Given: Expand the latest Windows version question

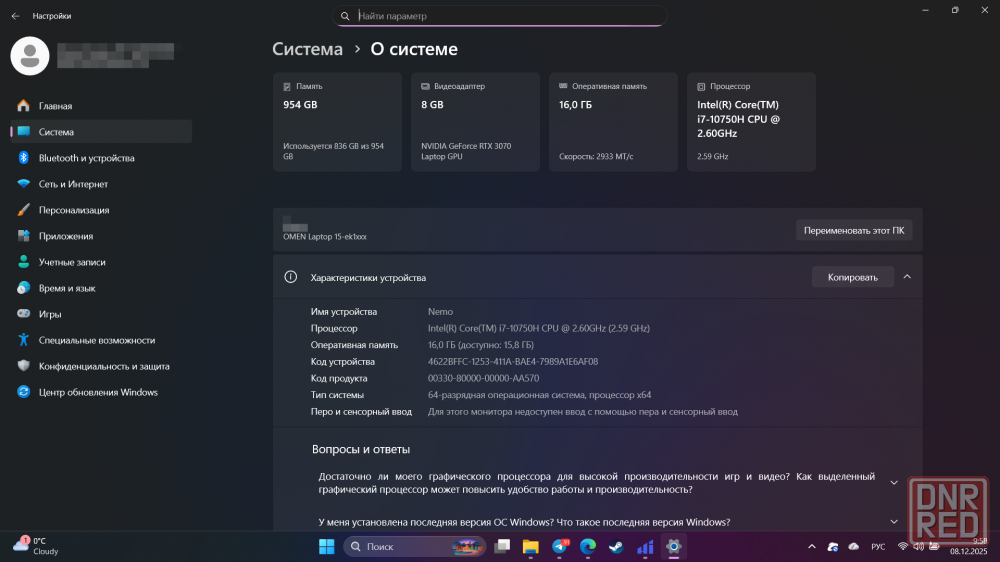Looking at the screenshot, I should [x=894, y=522].
